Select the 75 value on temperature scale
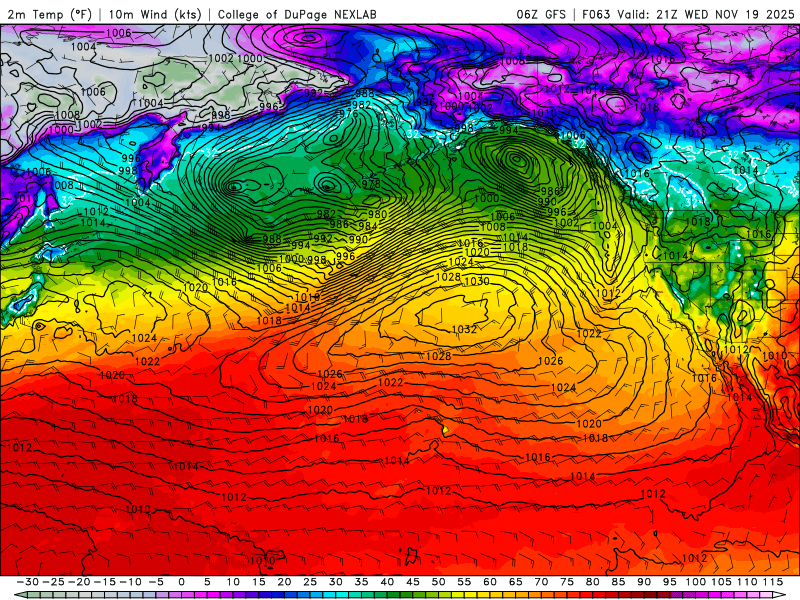800x600 pixels. click(567, 582)
